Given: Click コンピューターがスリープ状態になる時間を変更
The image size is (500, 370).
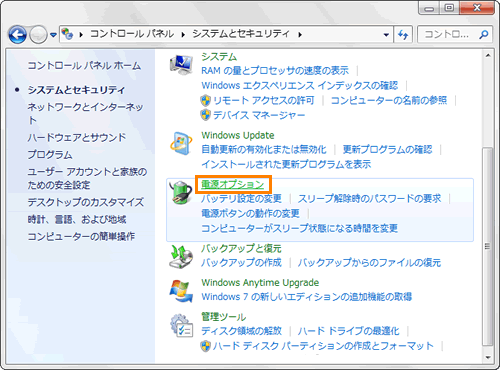Looking at the screenshot, I should (300, 228).
